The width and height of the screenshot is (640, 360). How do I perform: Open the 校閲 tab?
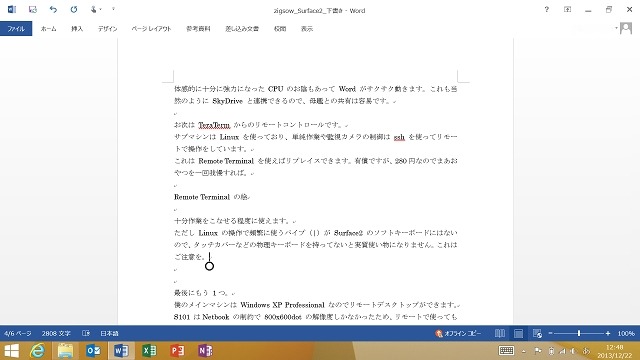(280, 29)
